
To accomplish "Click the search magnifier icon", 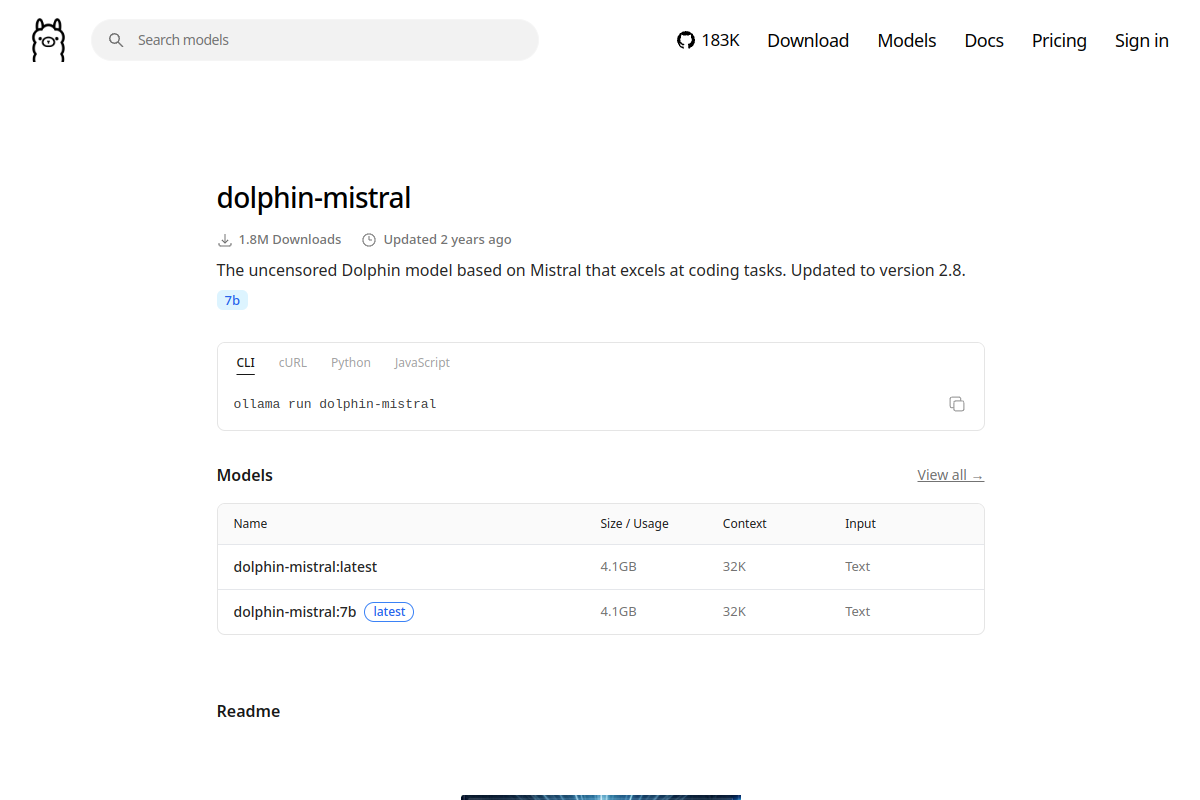I will [x=116, y=40].
